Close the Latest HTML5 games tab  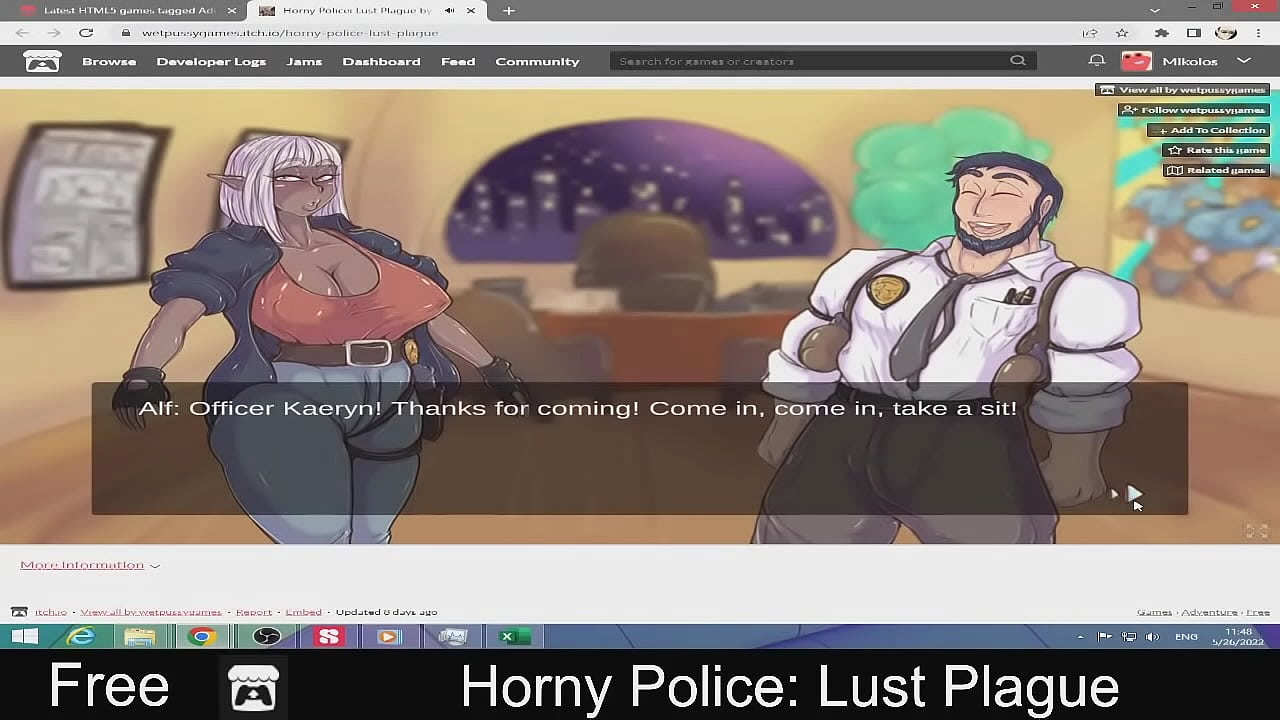coord(232,10)
